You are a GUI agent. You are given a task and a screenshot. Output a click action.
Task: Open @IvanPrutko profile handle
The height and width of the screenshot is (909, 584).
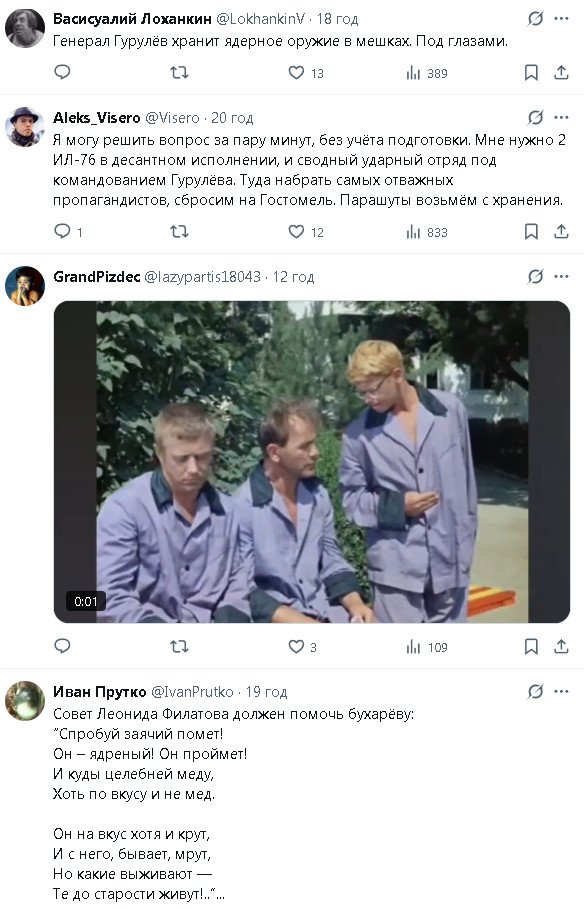click(192, 692)
